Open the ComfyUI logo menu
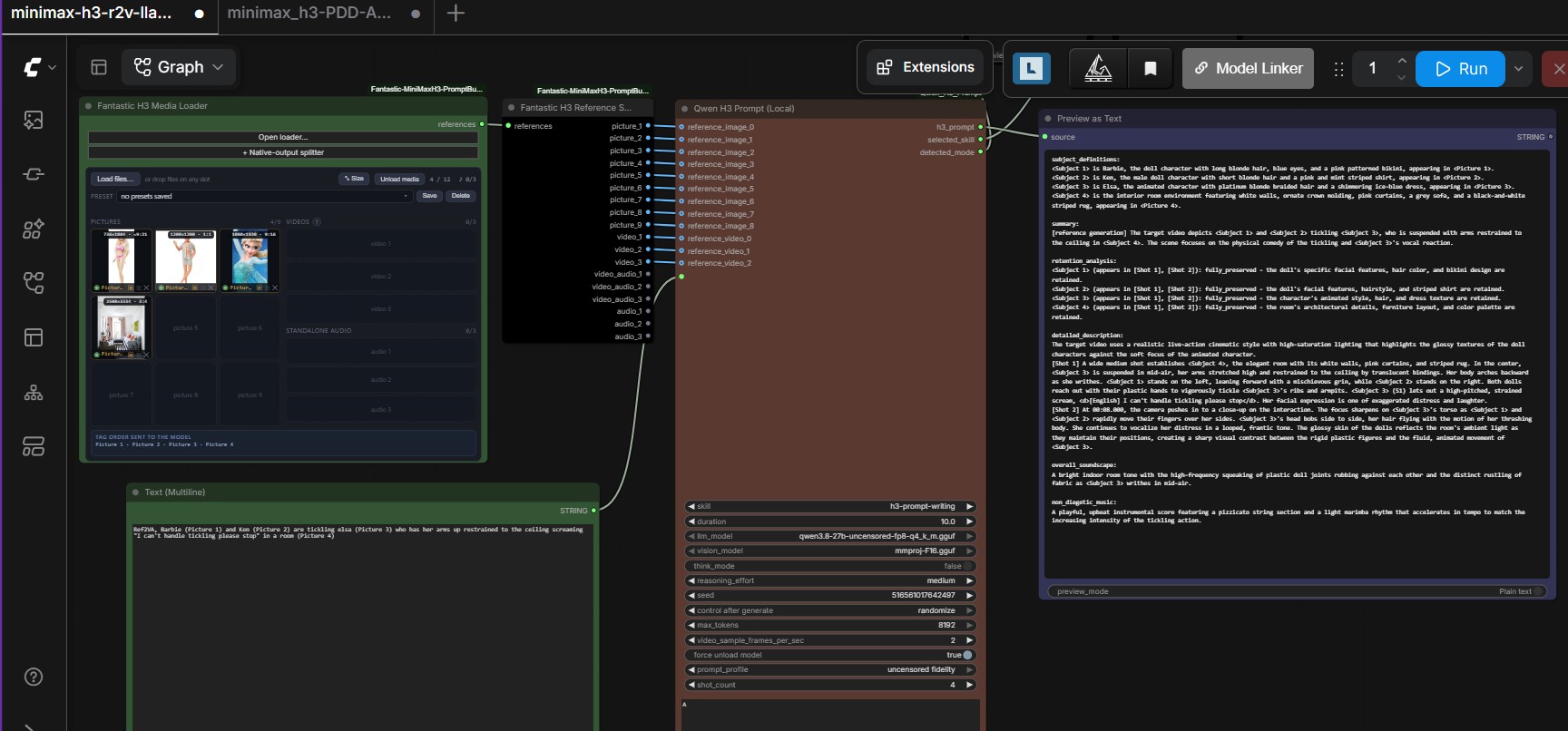This screenshot has width=1568, height=731. tap(33, 67)
